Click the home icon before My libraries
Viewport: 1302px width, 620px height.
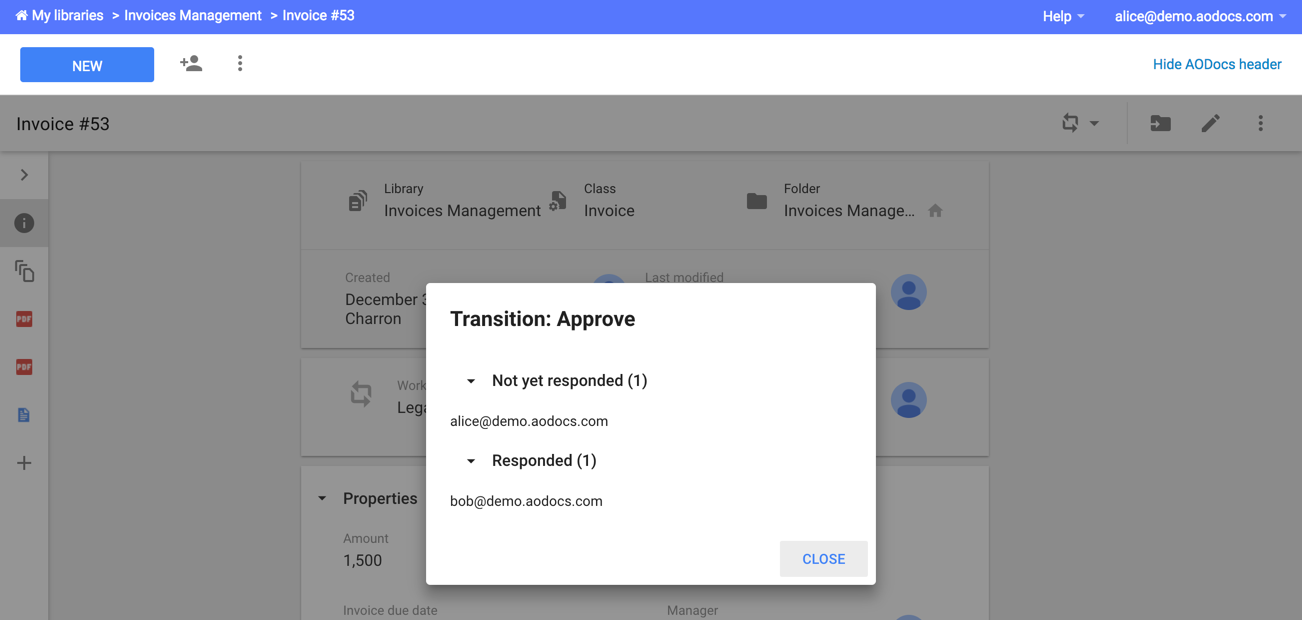21,16
